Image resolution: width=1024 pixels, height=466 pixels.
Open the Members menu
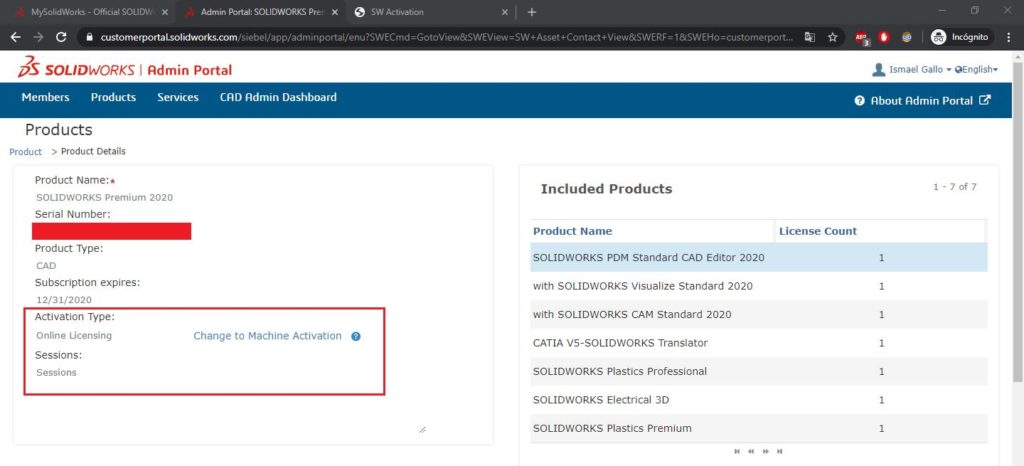point(45,97)
